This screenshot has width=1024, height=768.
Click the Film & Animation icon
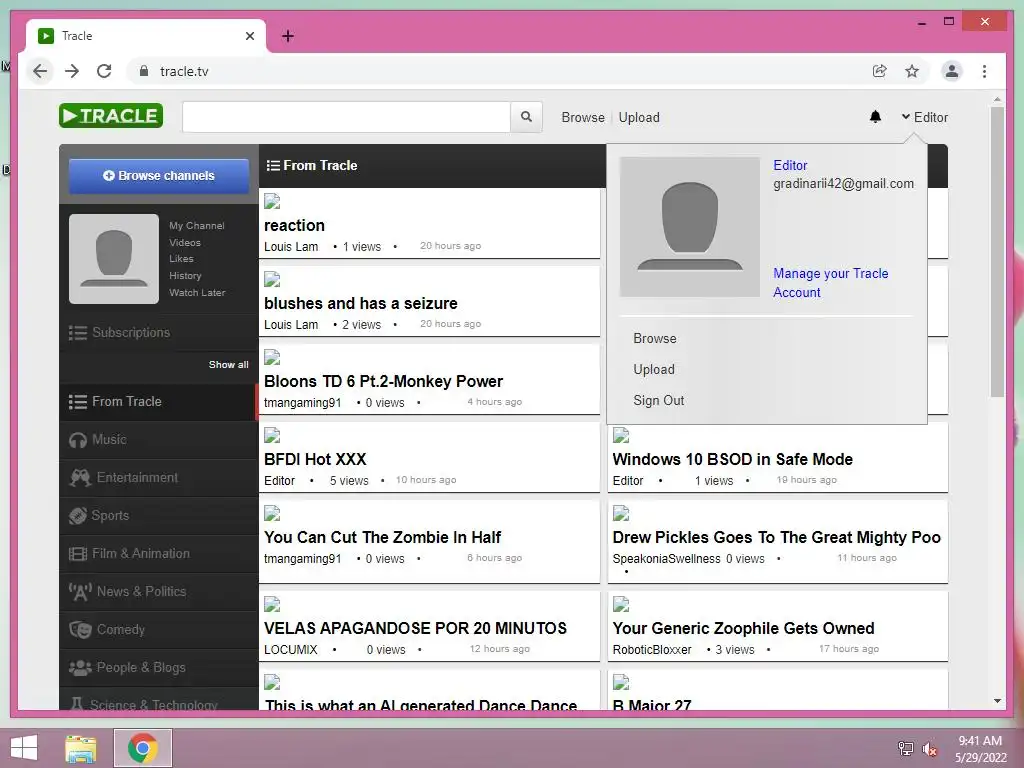pos(78,554)
